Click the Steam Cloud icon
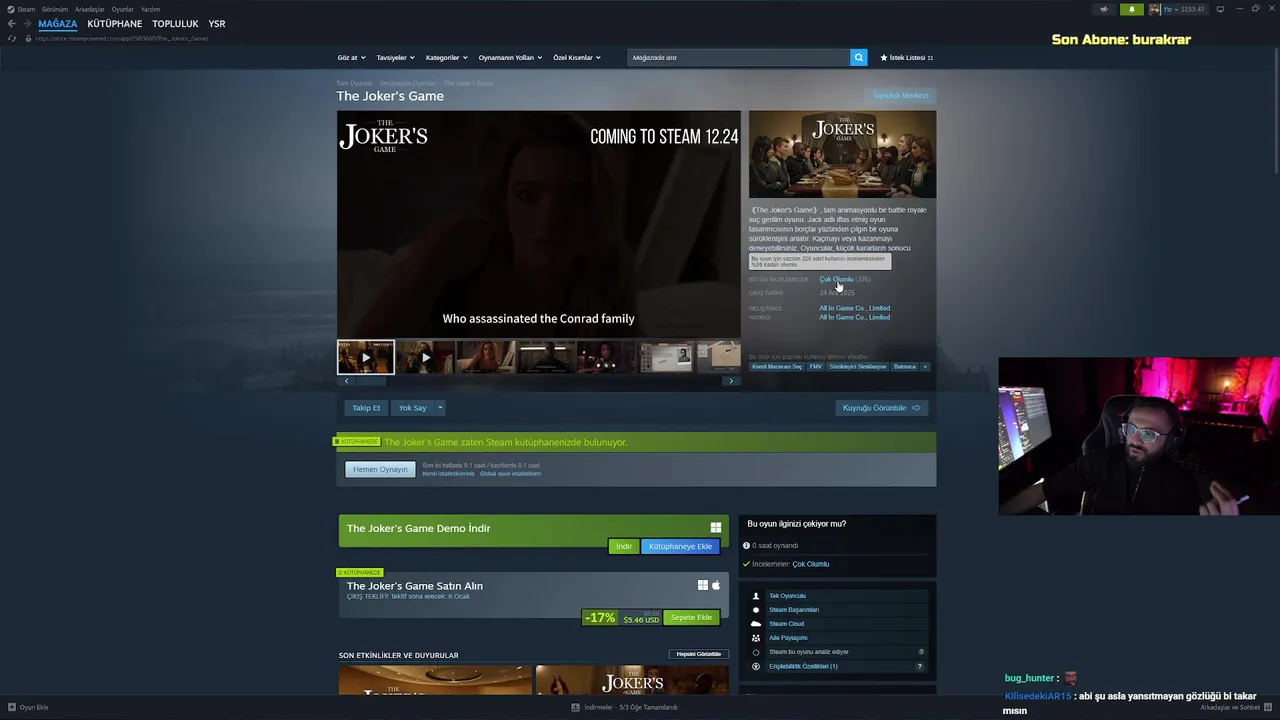 tap(756, 624)
